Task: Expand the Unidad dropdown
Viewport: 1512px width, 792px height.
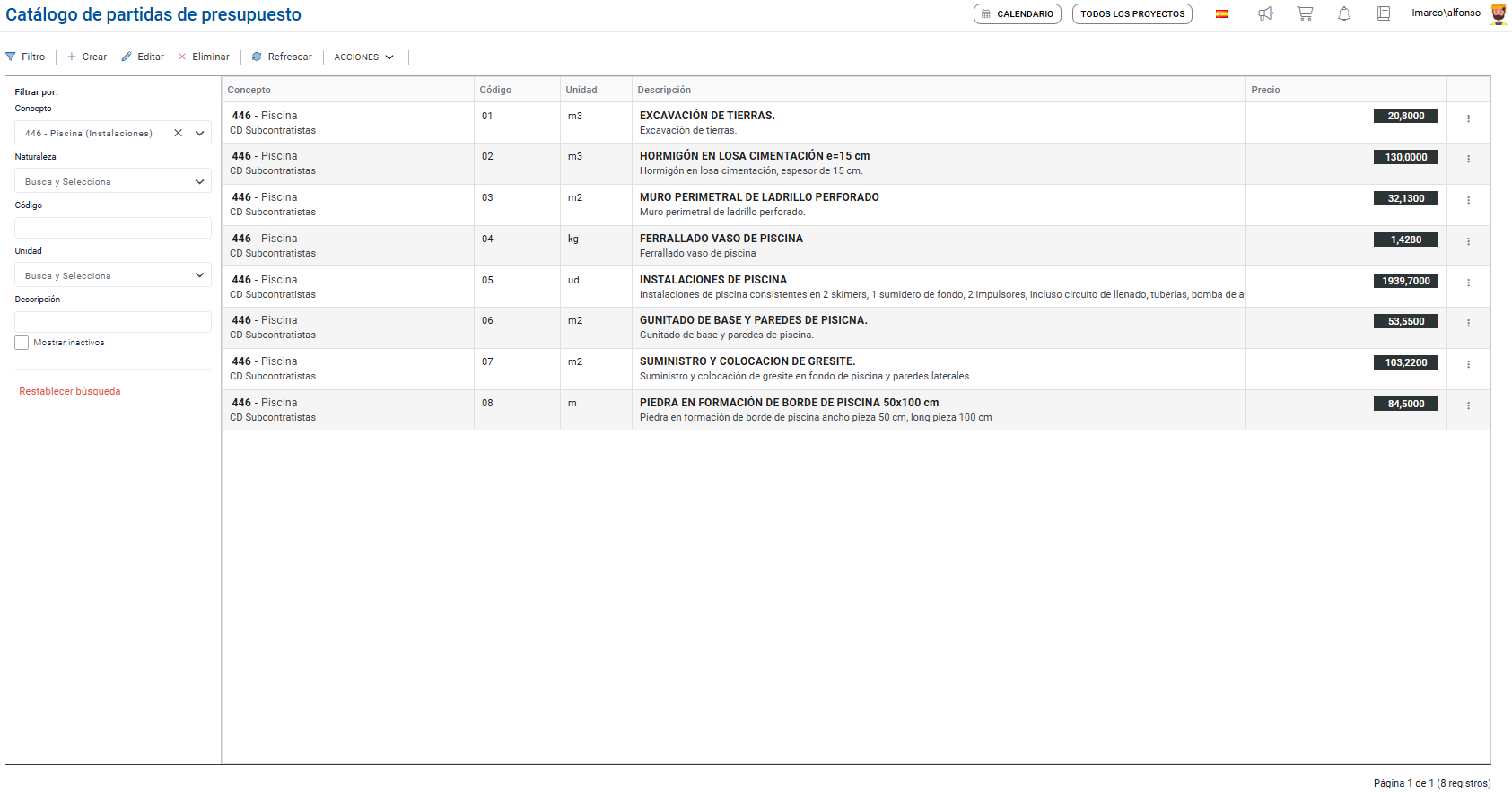Action: coord(199,275)
